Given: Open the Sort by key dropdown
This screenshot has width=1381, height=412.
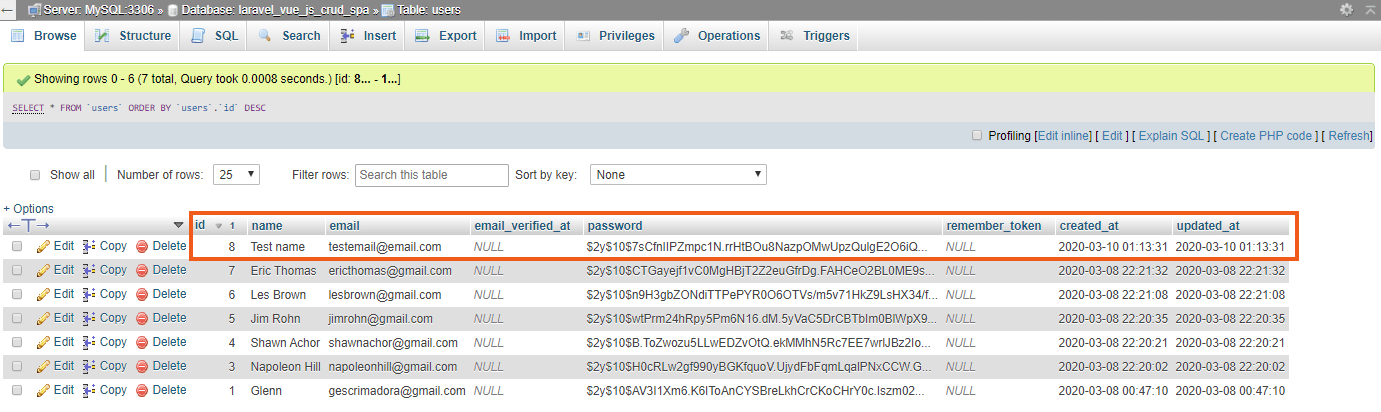Looking at the screenshot, I should 678,174.
